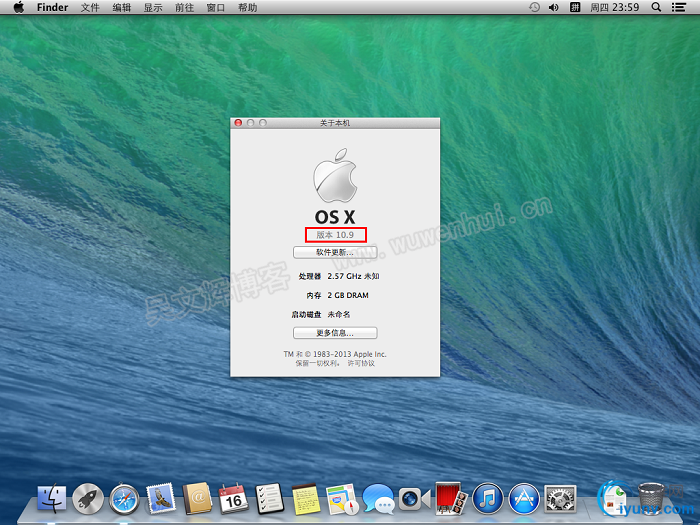Open the Apple menu

pyautogui.click(x=18, y=7)
